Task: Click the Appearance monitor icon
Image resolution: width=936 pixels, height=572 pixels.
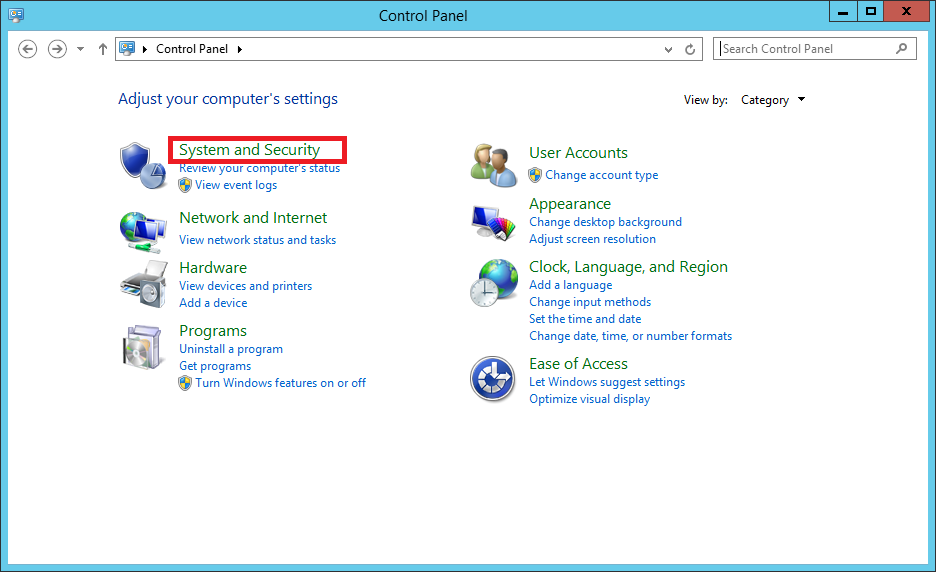Action: pyautogui.click(x=493, y=221)
